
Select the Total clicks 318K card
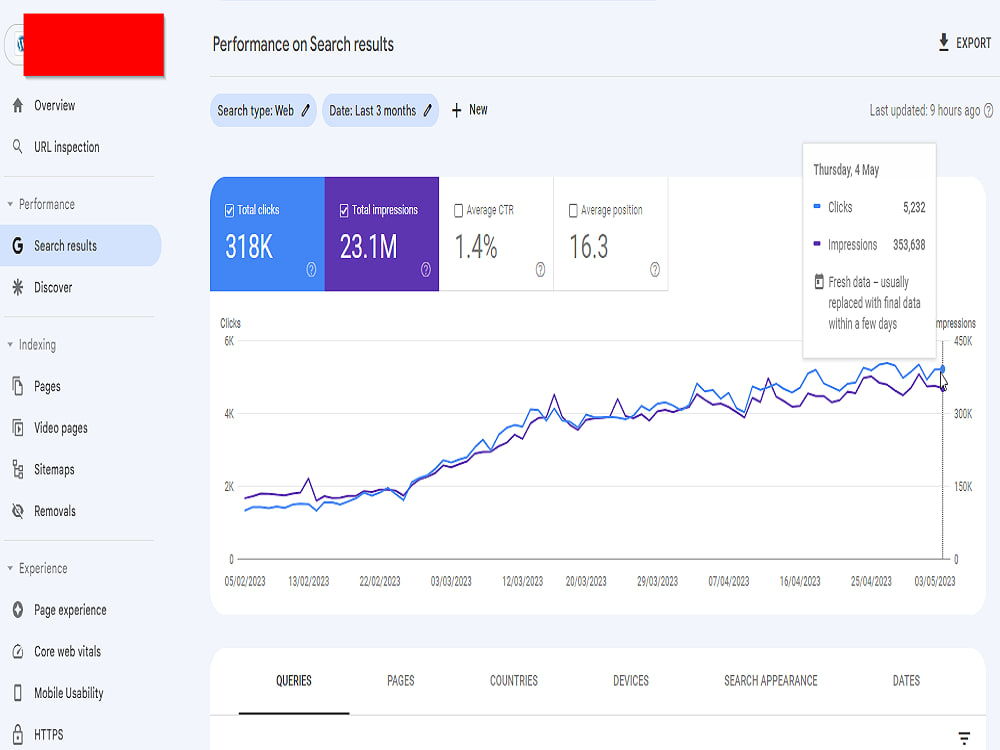(x=267, y=234)
